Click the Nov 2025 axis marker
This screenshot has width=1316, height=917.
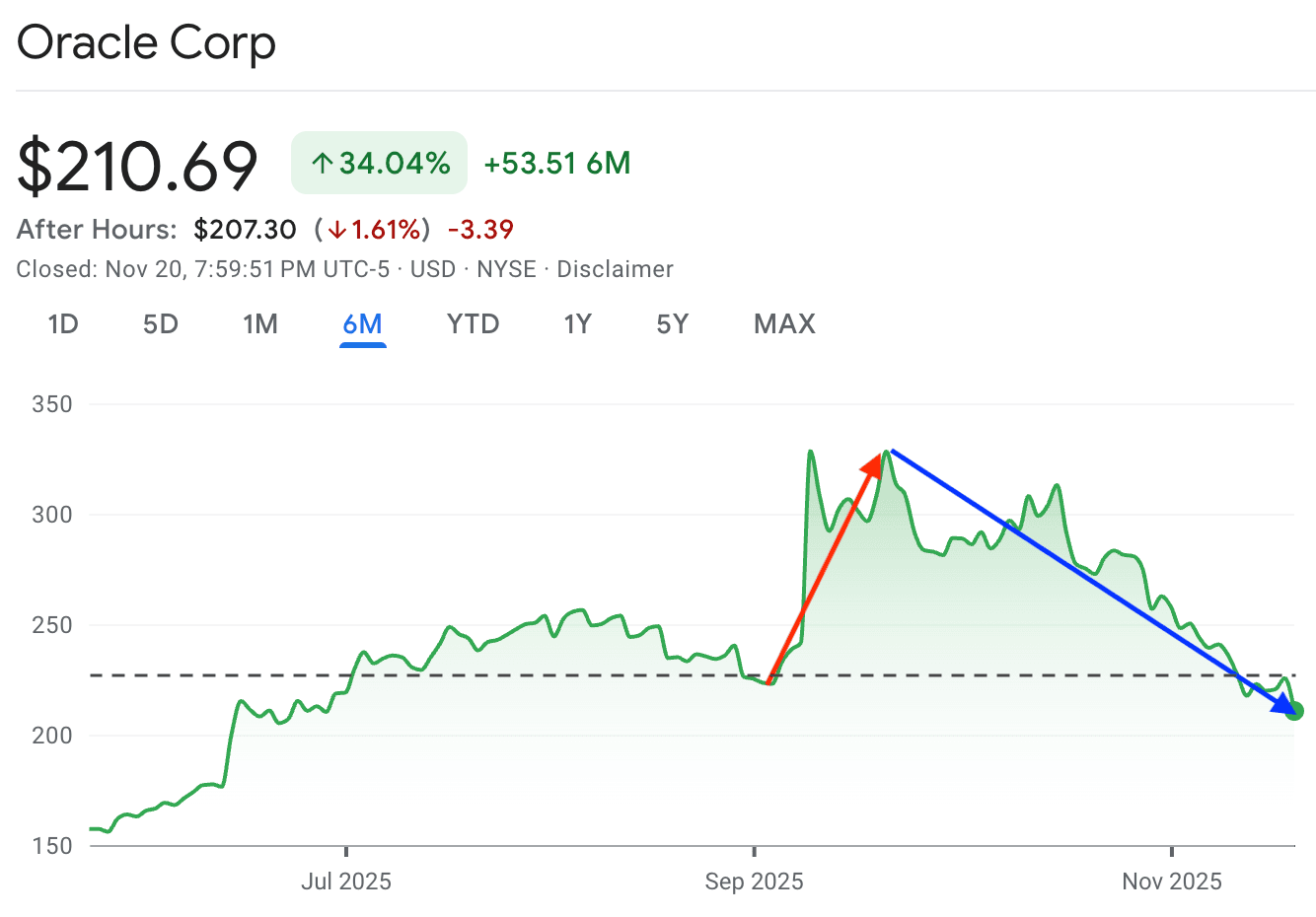point(1171,881)
